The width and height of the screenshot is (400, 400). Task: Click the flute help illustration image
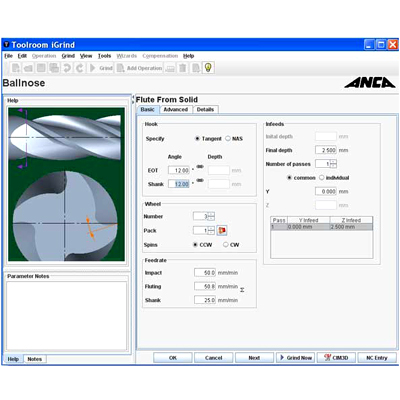[66, 184]
